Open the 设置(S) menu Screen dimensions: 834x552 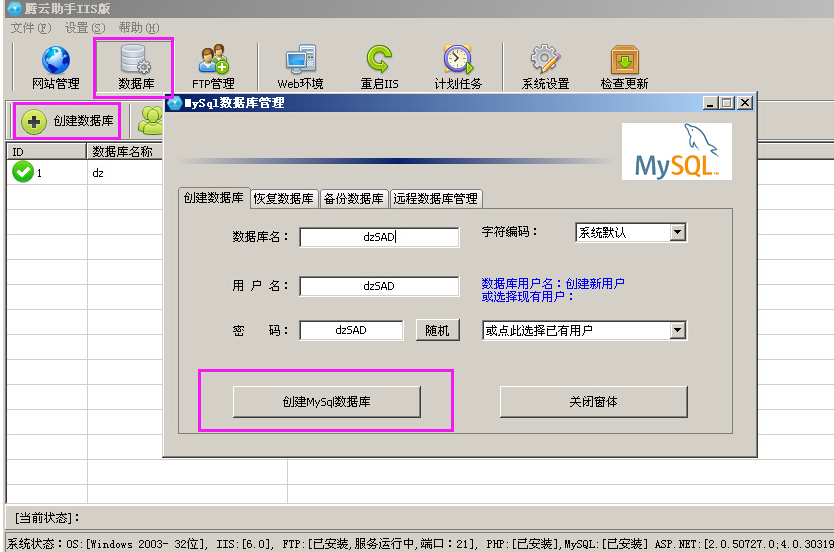(85, 28)
